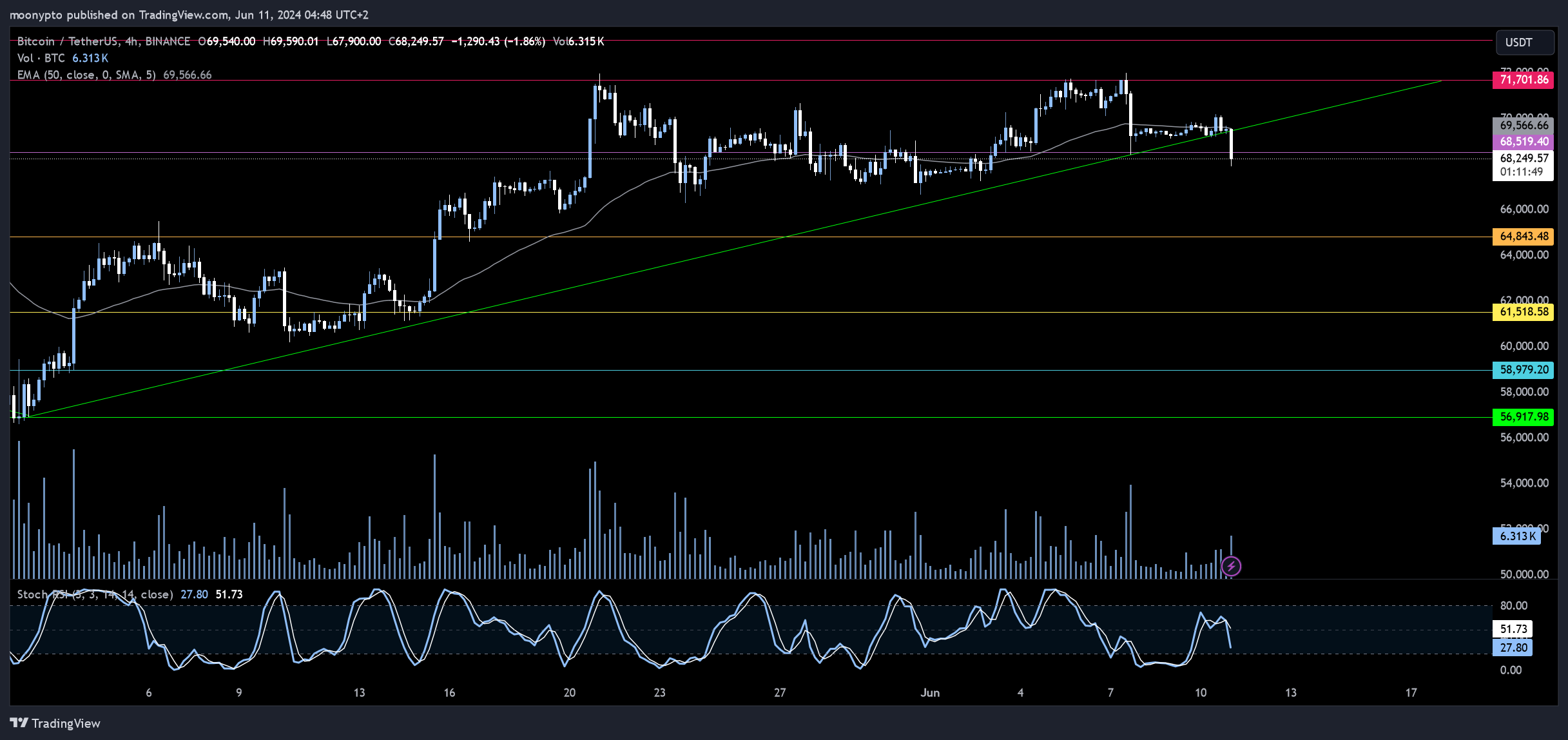Open the USDT currency selector

click(x=1524, y=43)
